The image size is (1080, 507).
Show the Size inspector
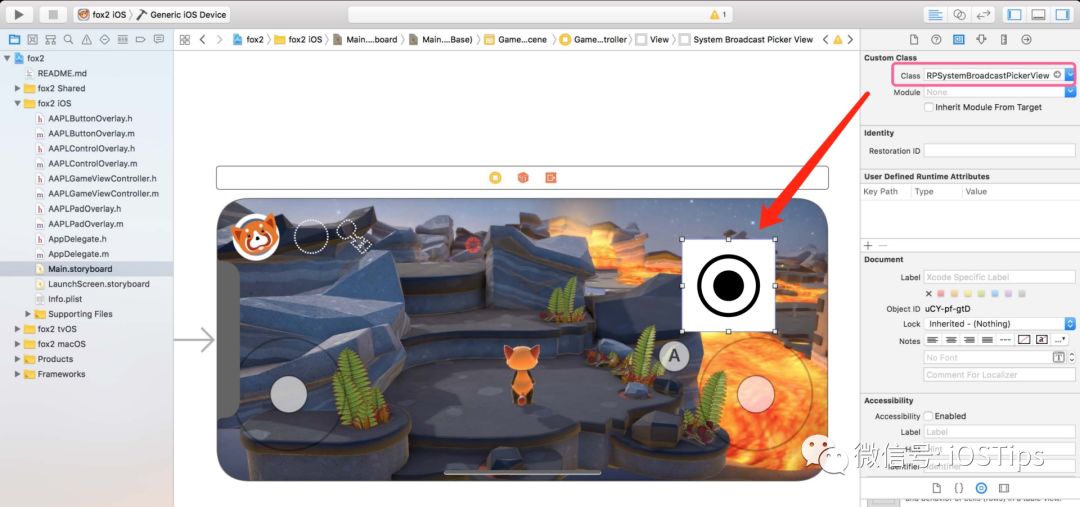pos(1004,40)
